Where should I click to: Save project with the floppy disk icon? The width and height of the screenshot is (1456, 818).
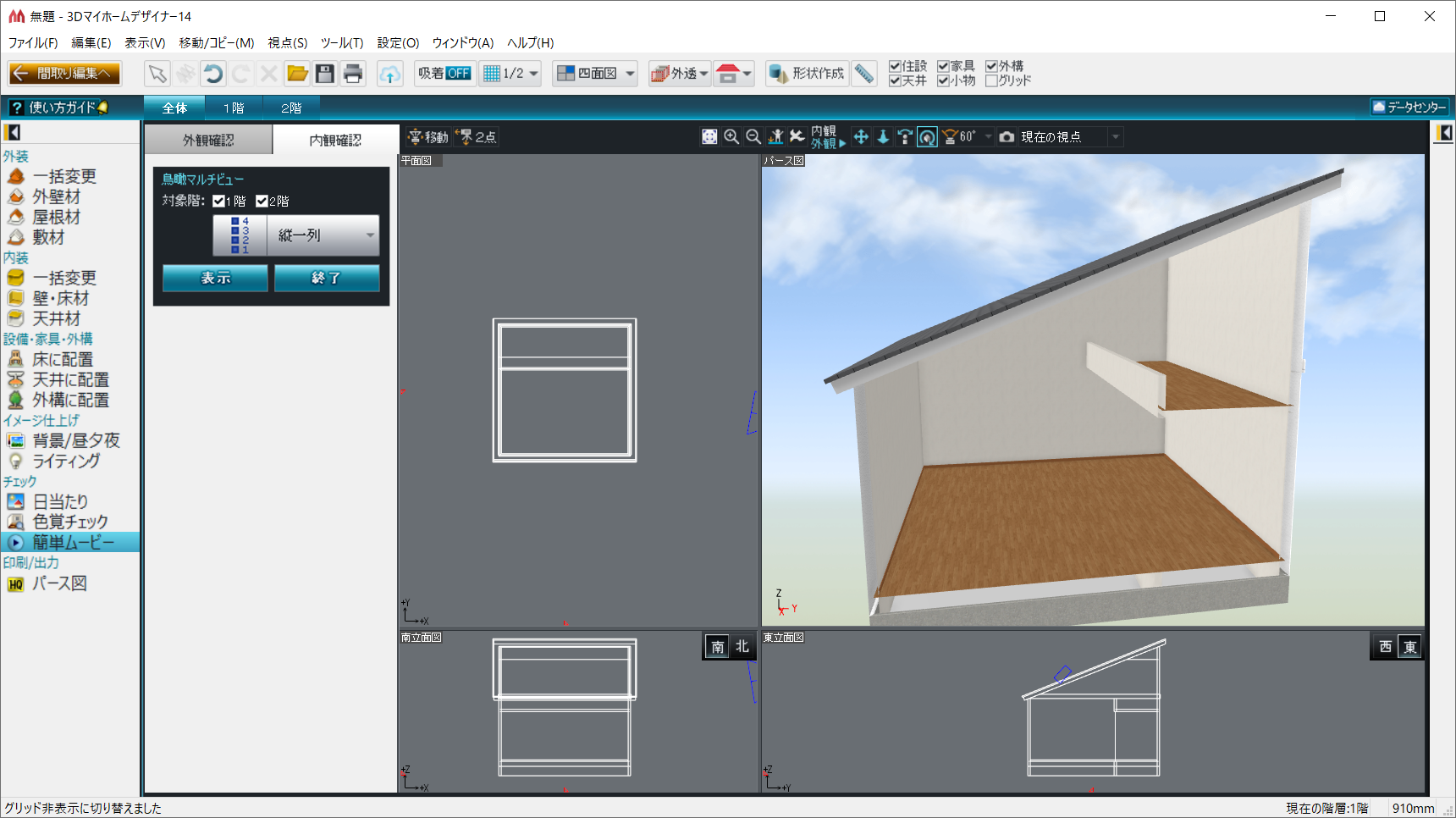pos(324,74)
